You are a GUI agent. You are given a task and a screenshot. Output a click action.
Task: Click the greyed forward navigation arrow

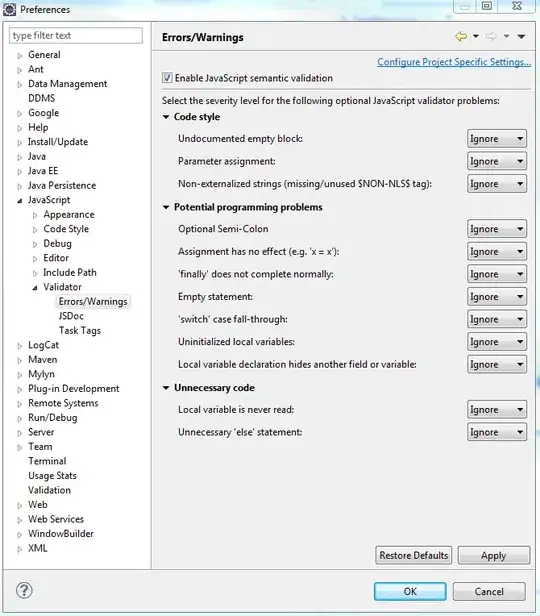(491, 37)
